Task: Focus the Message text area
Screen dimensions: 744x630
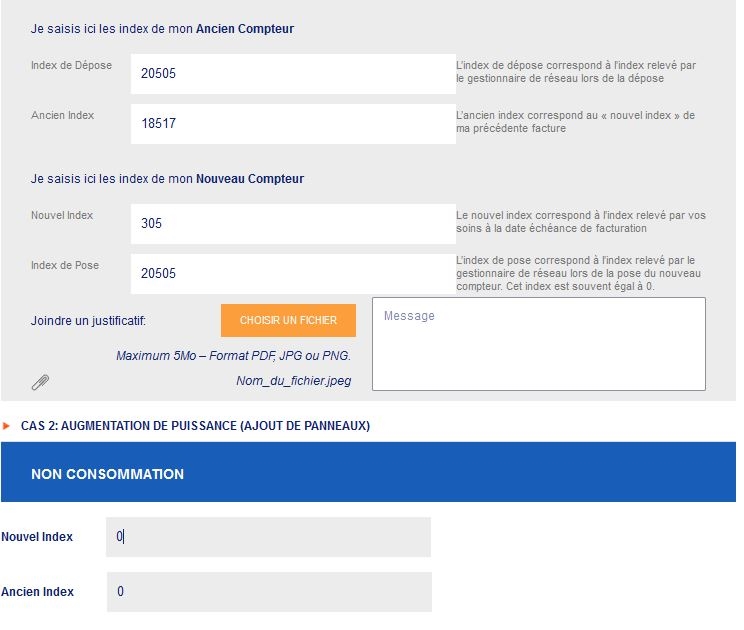Action: [x=538, y=343]
